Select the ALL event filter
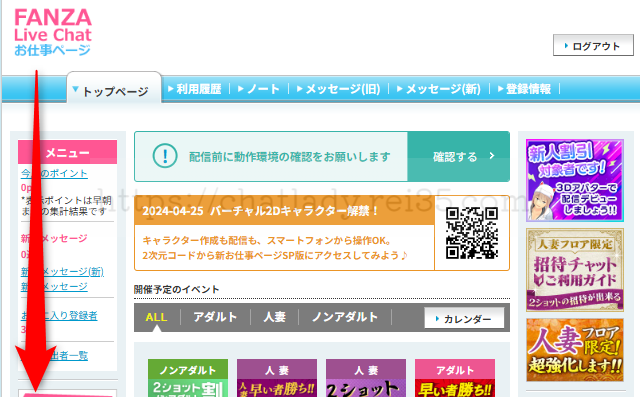The height and width of the screenshot is (397, 640). [x=156, y=317]
